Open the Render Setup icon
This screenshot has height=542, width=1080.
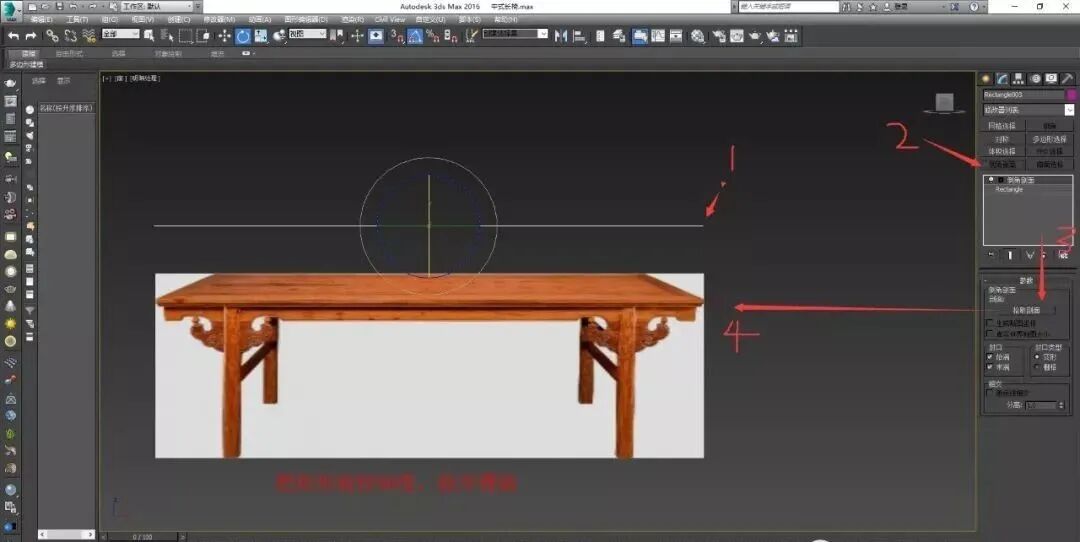(720, 36)
